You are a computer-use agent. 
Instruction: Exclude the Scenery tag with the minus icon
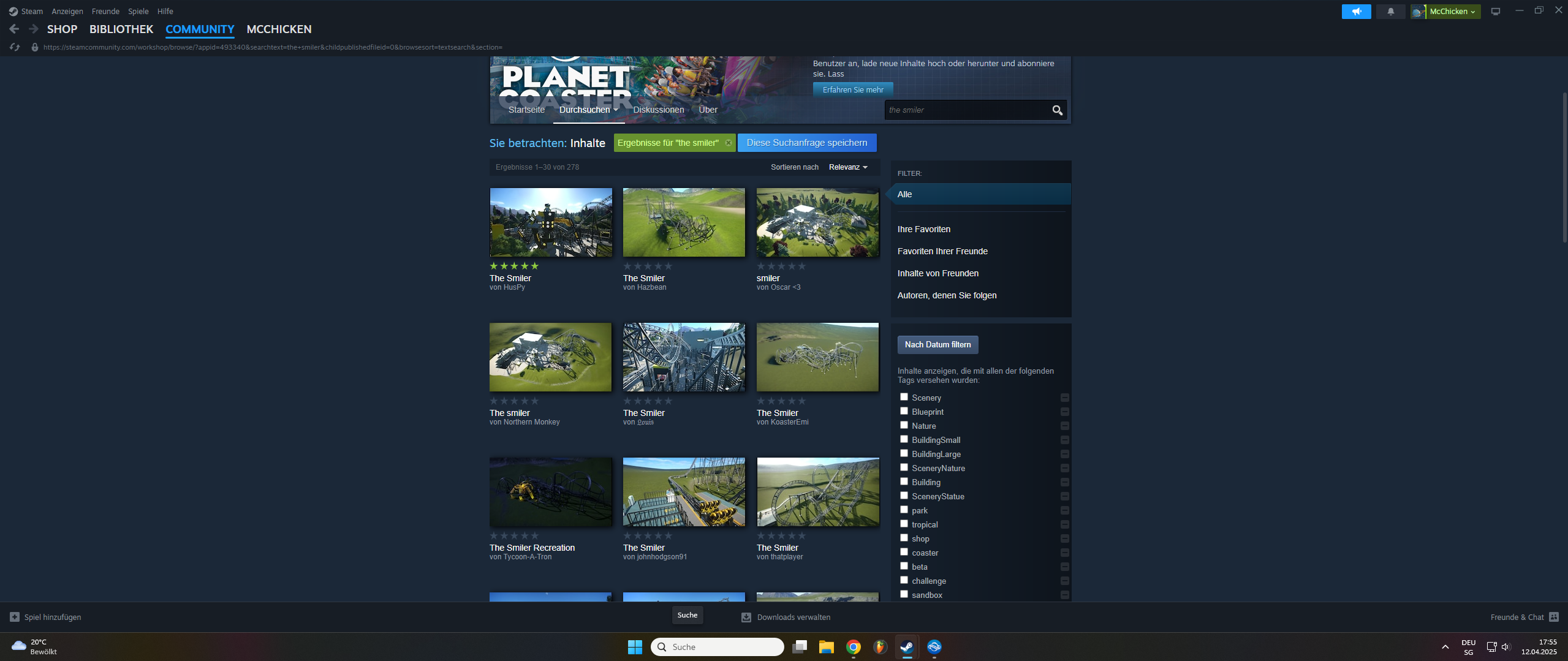pos(1064,398)
